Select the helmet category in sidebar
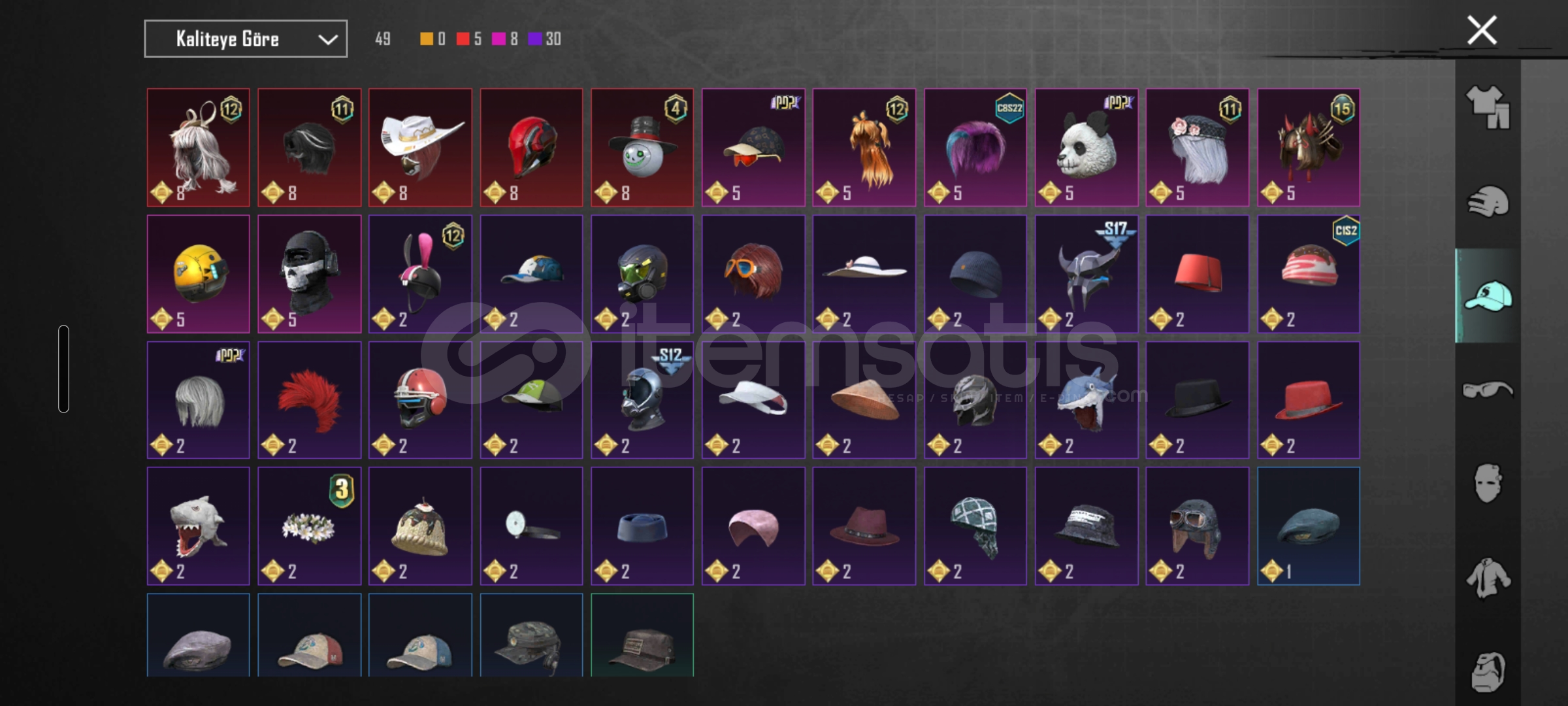The image size is (1568, 706). [x=1488, y=201]
